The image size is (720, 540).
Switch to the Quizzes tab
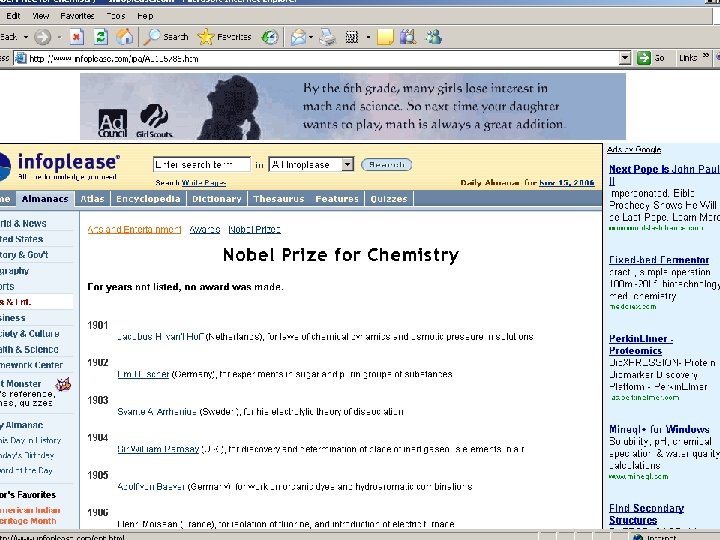389,199
